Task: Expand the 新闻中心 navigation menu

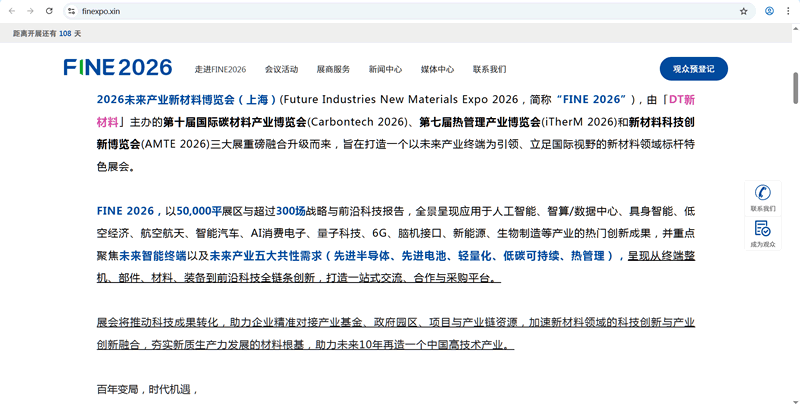Action: coord(385,69)
